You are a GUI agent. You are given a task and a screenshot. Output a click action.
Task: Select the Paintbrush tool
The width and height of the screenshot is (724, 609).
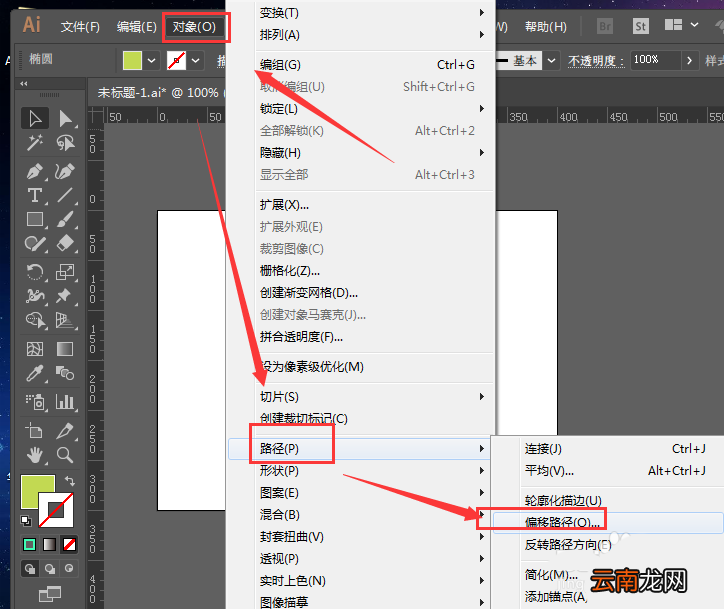click(65, 219)
